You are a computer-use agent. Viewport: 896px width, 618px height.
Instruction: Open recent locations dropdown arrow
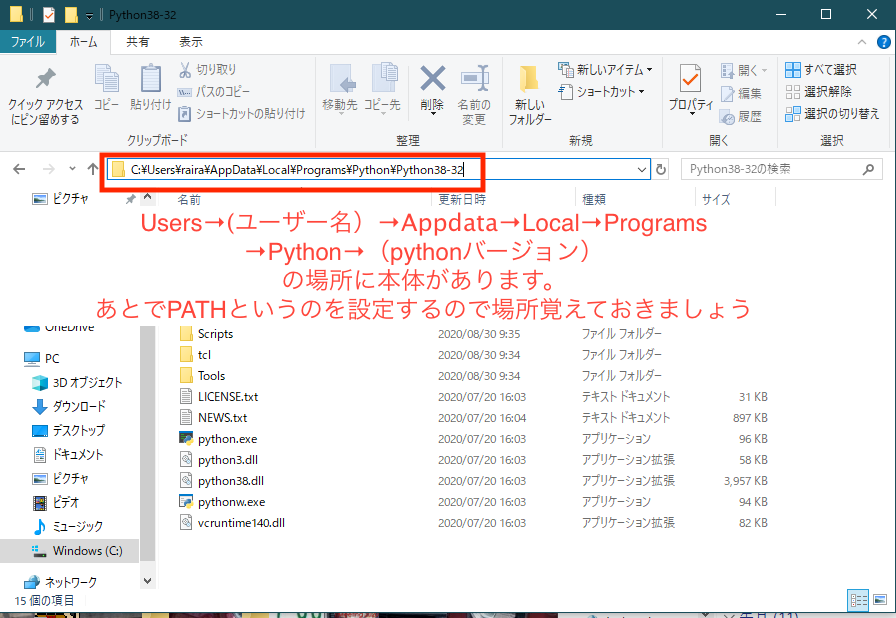pyautogui.click(x=72, y=168)
